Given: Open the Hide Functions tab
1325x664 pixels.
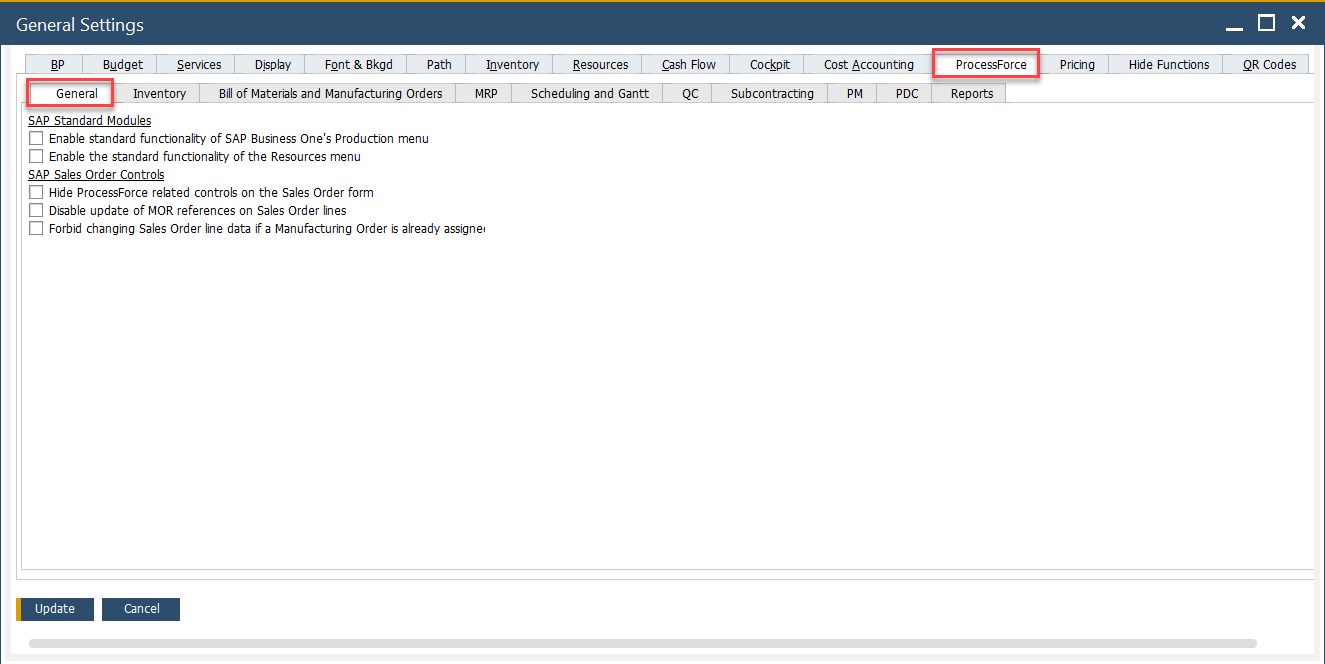Looking at the screenshot, I should [x=1168, y=65].
